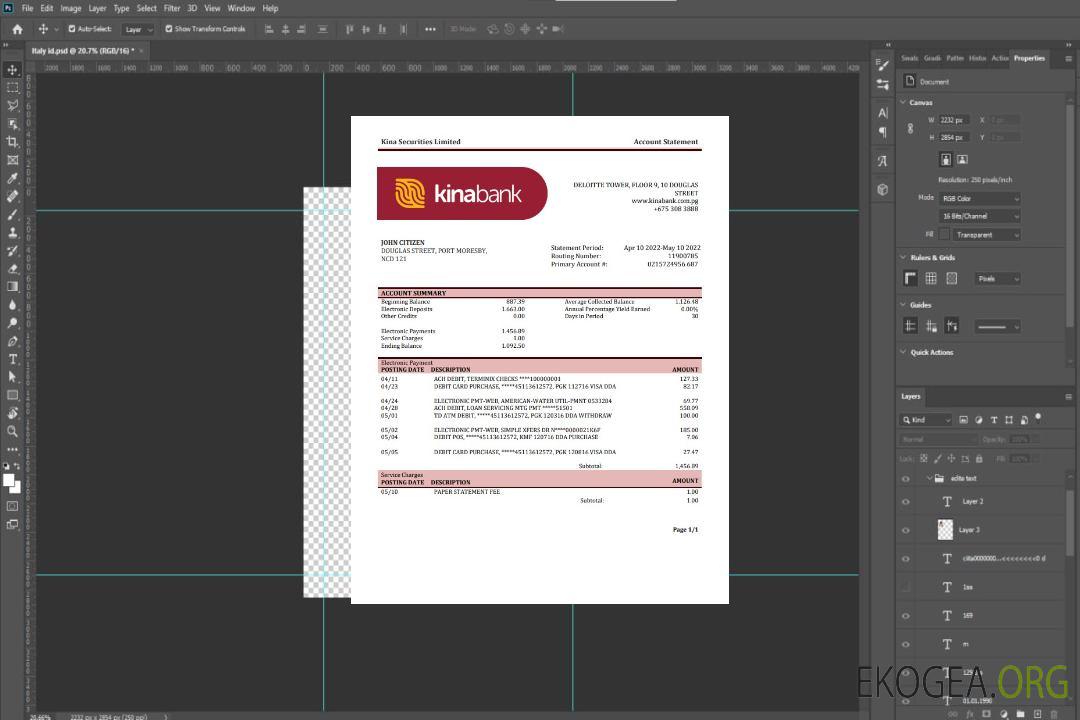Hide Layer 2 using its eye icon
The image size is (1080, 720).
click(906, 502)
